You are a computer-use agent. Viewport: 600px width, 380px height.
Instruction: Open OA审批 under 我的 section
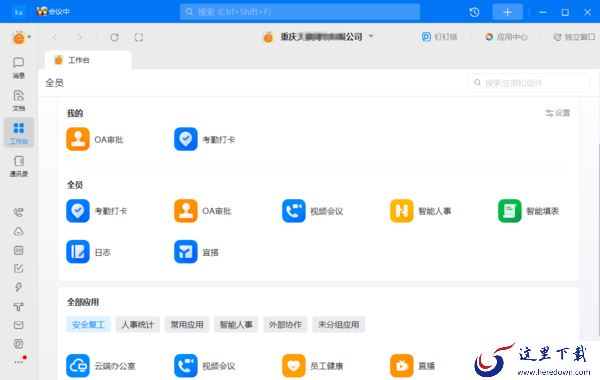click(x=95, y=139)
